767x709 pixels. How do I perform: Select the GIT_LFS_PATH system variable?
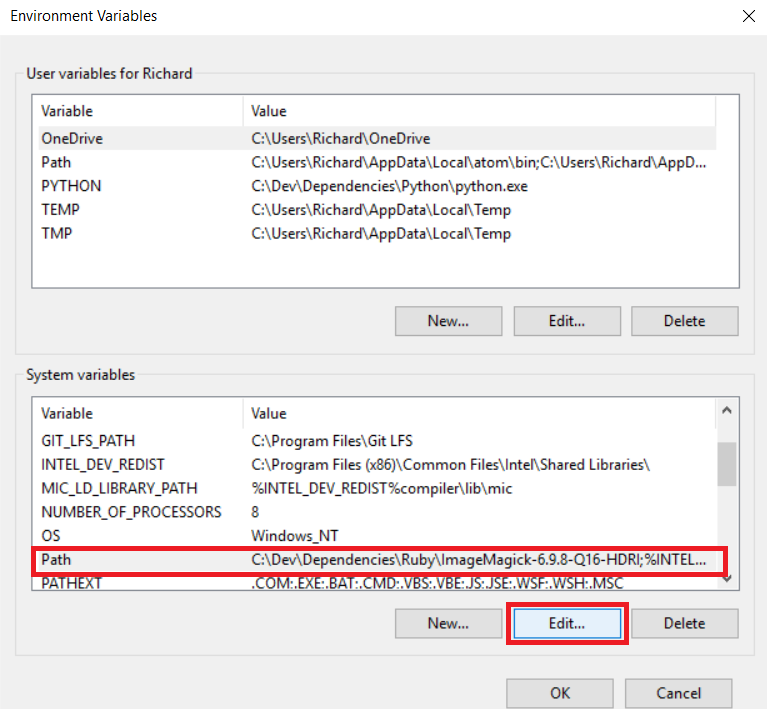click(x=377, y=441)
